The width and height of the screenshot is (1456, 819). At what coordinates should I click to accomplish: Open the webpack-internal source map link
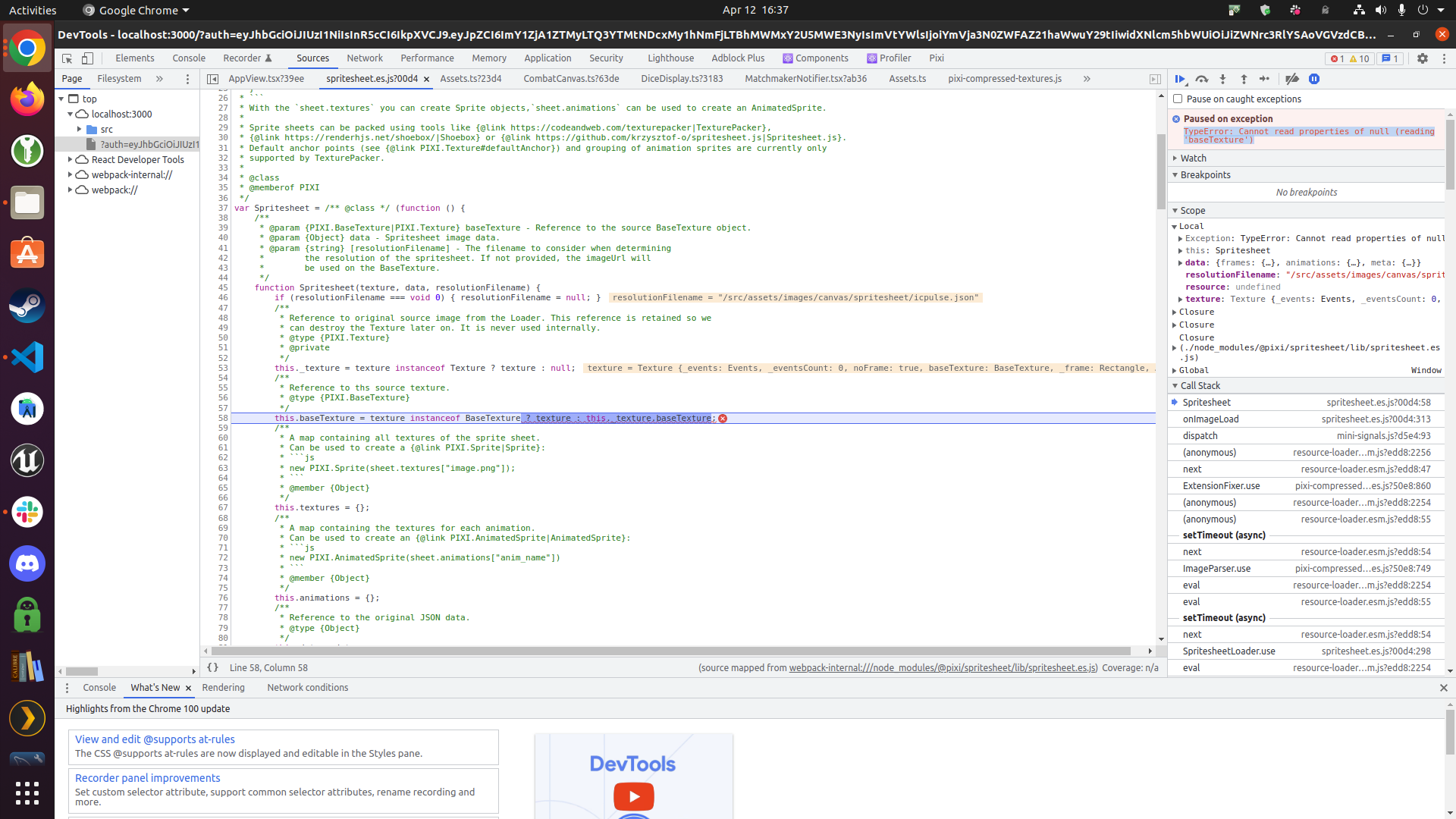click(943, 667)
